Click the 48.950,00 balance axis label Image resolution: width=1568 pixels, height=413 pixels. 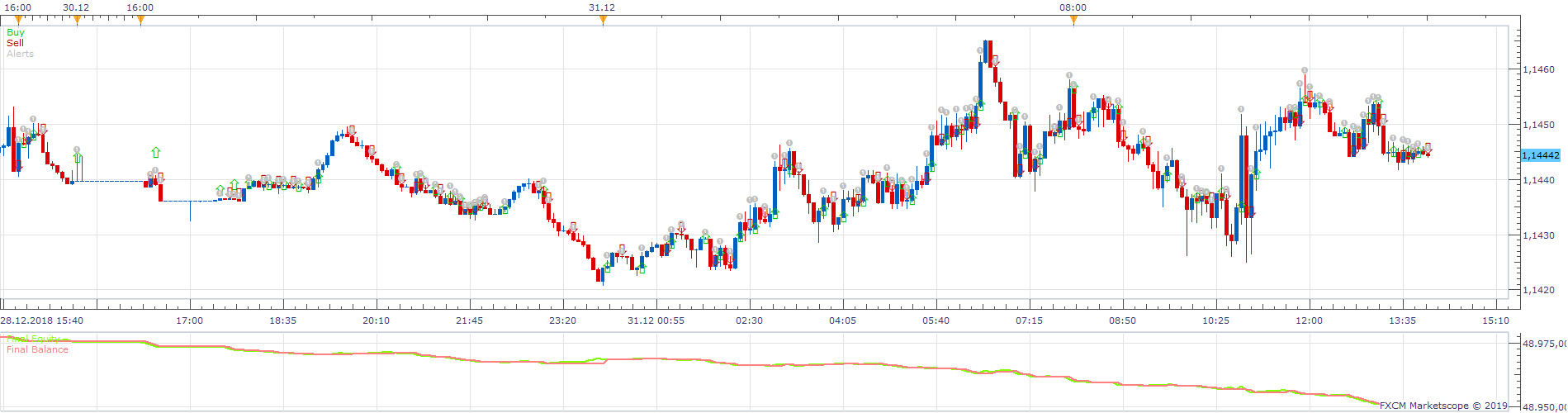point(1545,407)
